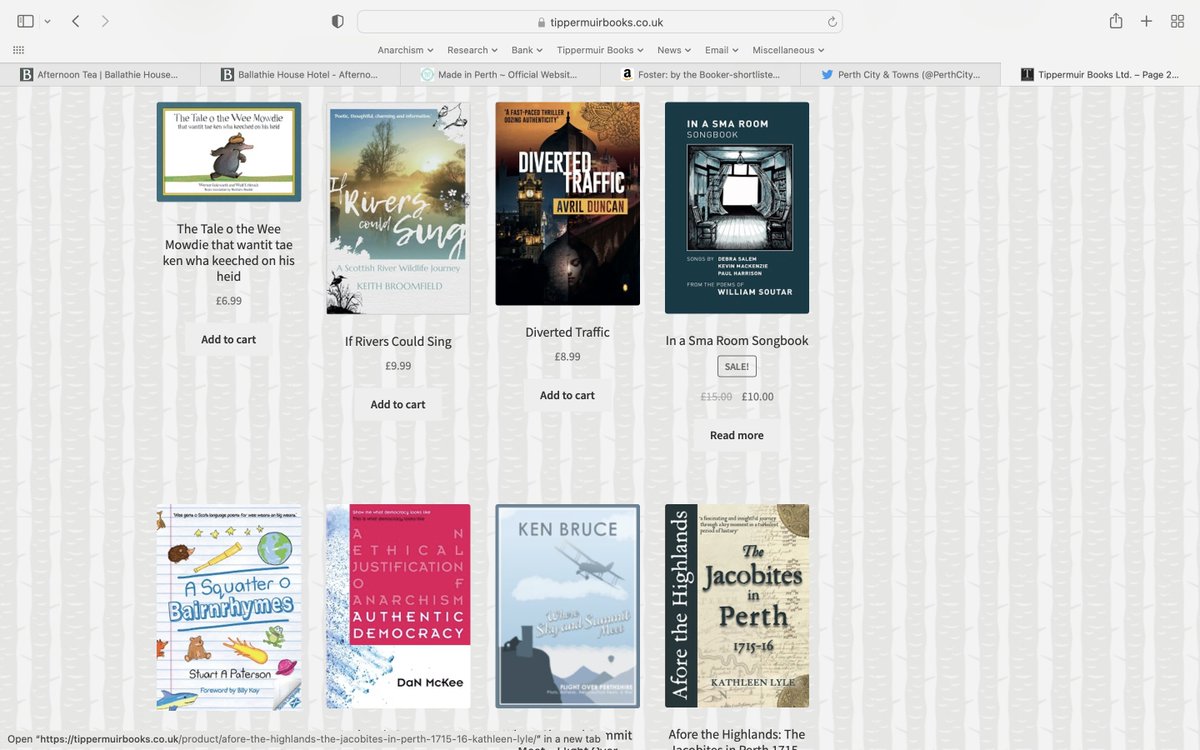
Task: Switch to Made in Perth tab
Action: (500, 74)
